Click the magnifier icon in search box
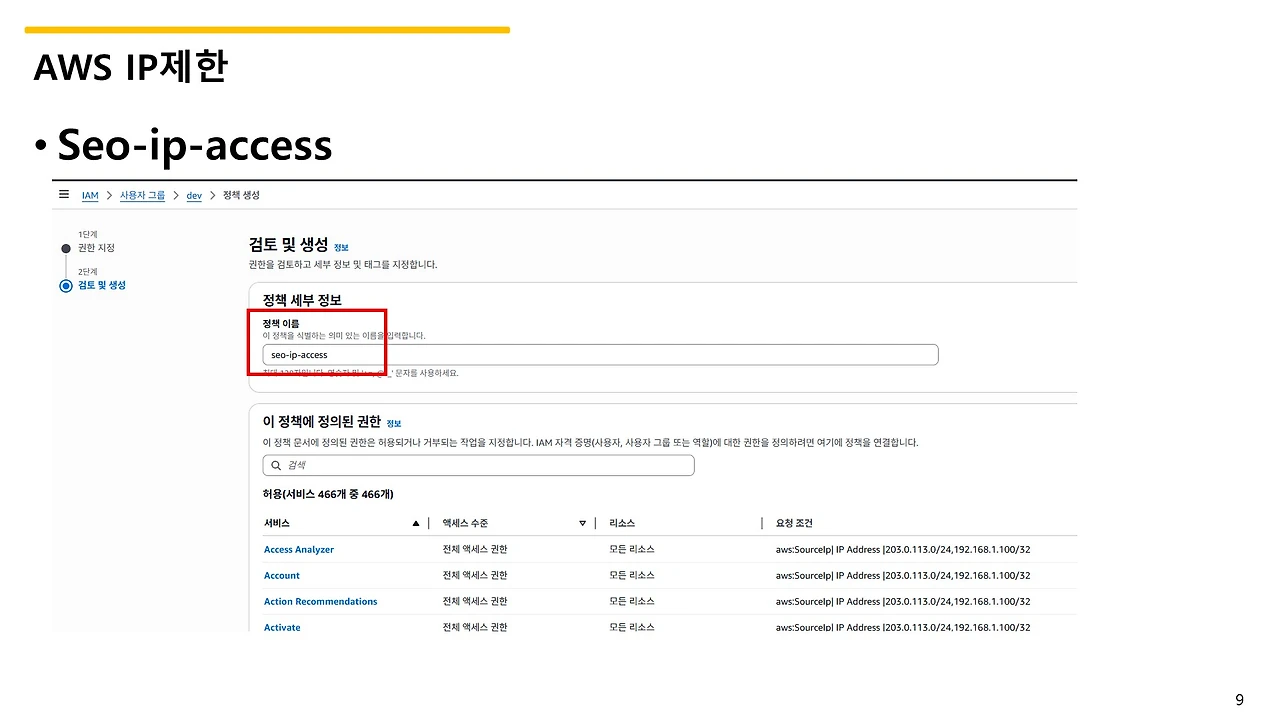The width and height of the screenshot is (1280, 720). click(275, 466)
